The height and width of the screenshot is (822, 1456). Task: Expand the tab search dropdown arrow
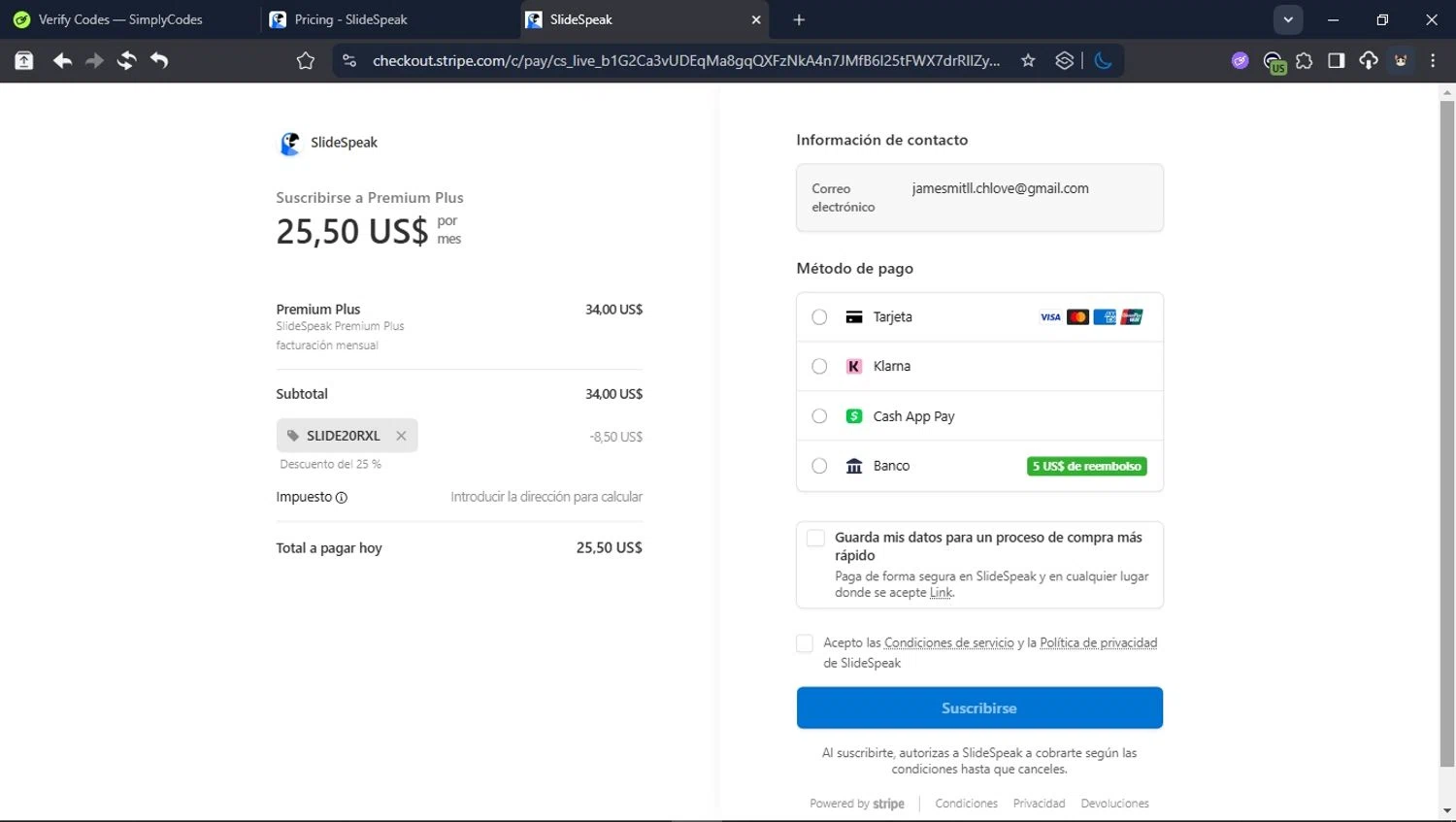pyautogui.click(x=1288, y=19)
